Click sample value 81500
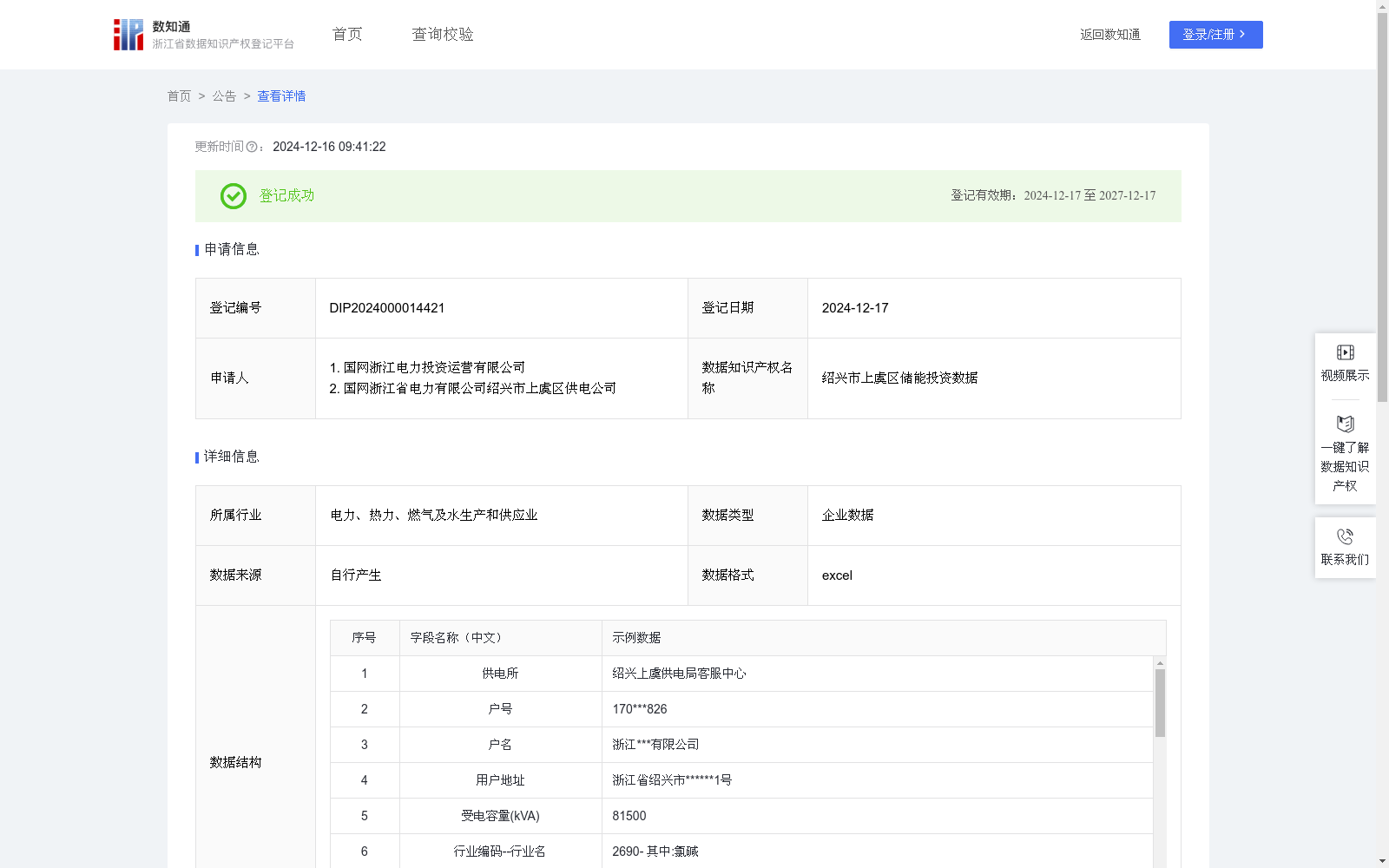 tap(629, 816)
